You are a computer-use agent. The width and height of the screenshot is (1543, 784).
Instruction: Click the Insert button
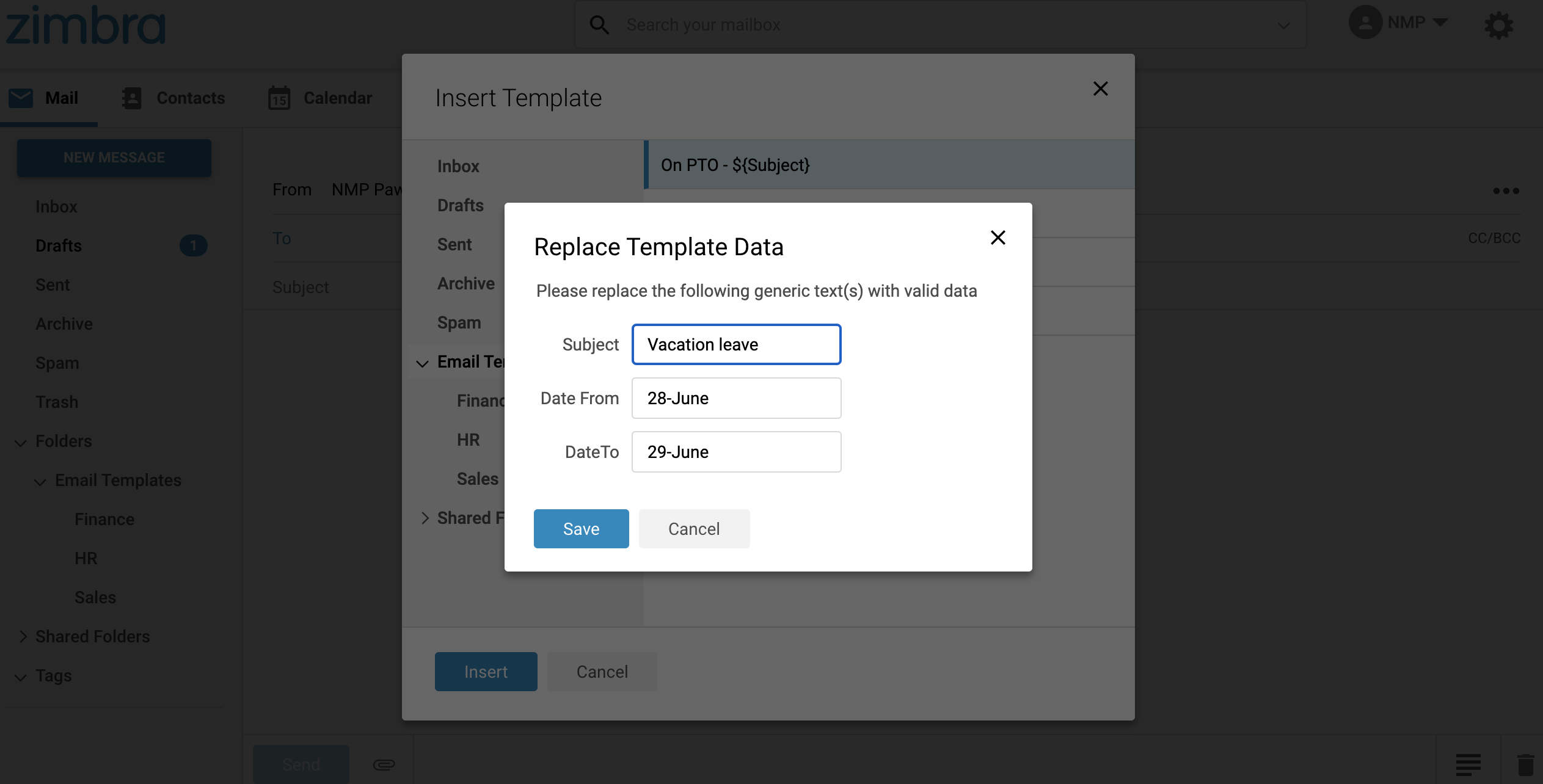(x=486, y=672)
